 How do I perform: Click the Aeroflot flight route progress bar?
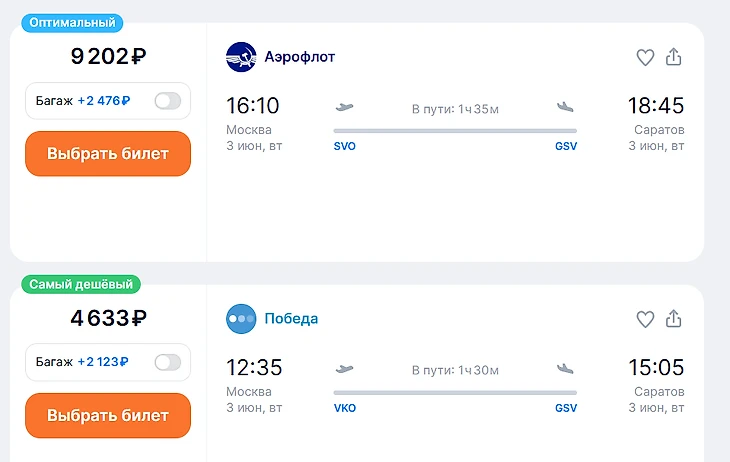point(455,130)
